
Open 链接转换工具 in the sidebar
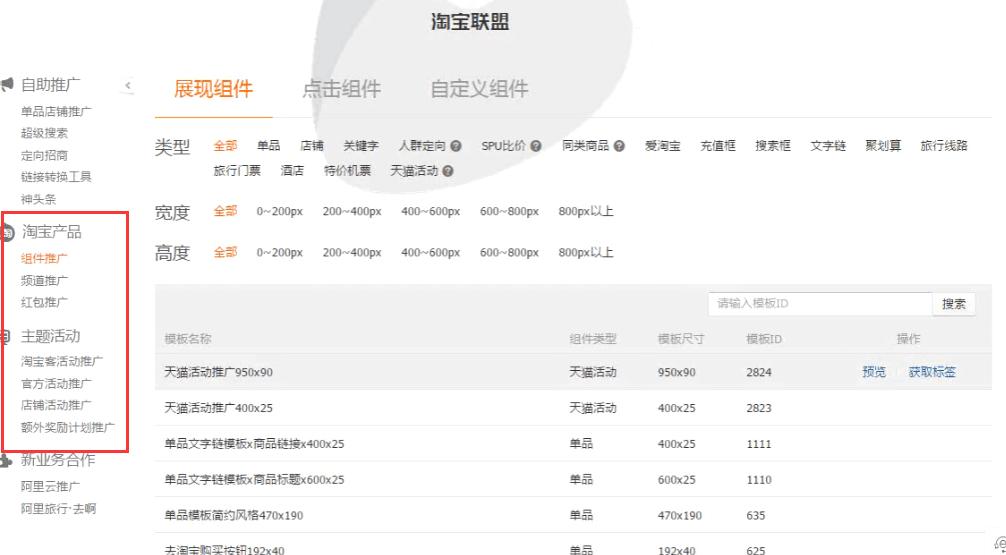click(56, 177)
